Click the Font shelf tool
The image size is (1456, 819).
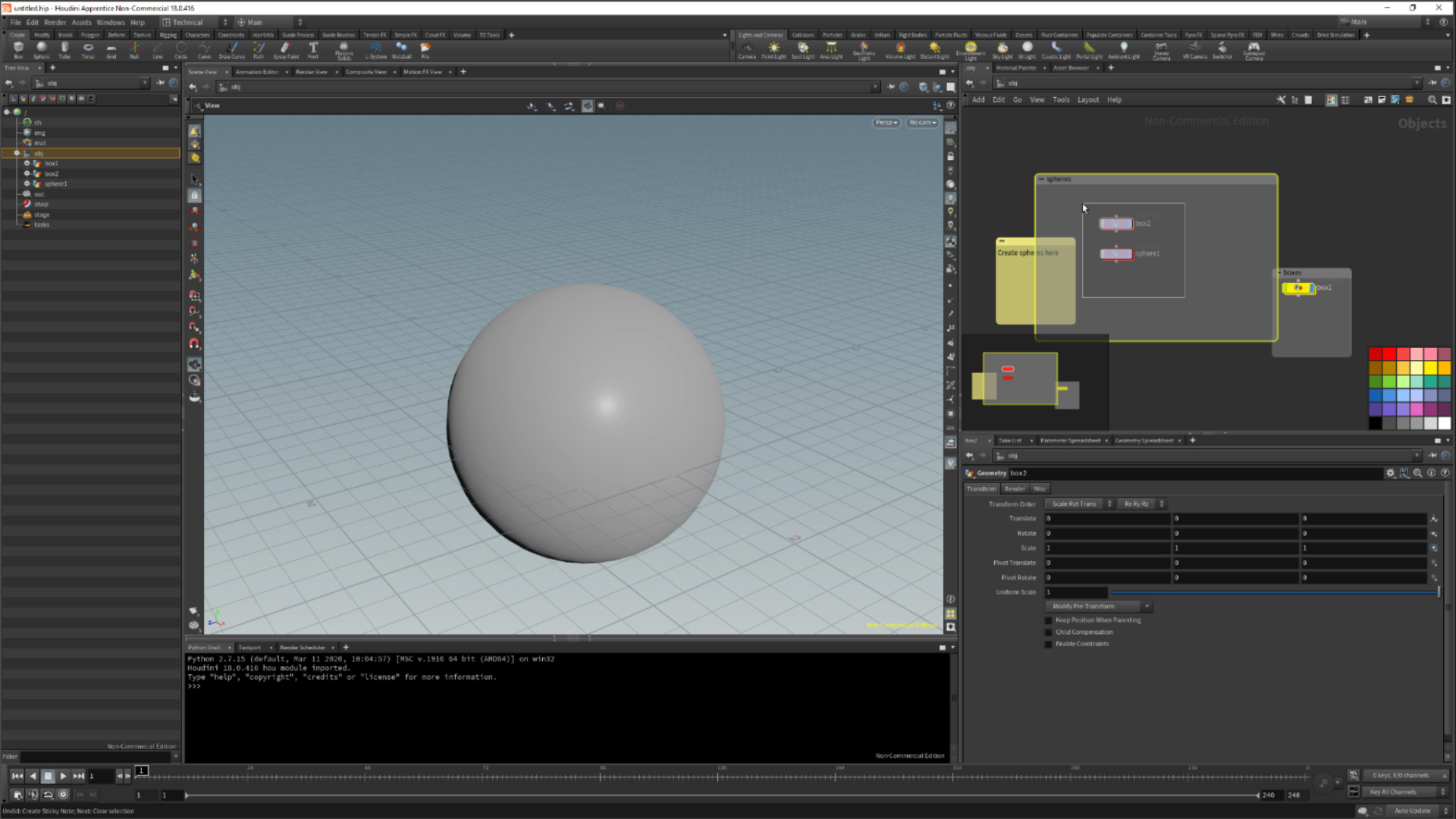point(313,49)
